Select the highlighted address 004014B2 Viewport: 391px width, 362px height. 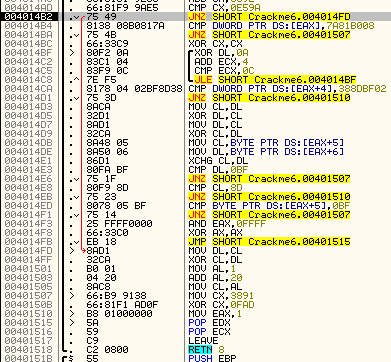[x=28, y=17]
